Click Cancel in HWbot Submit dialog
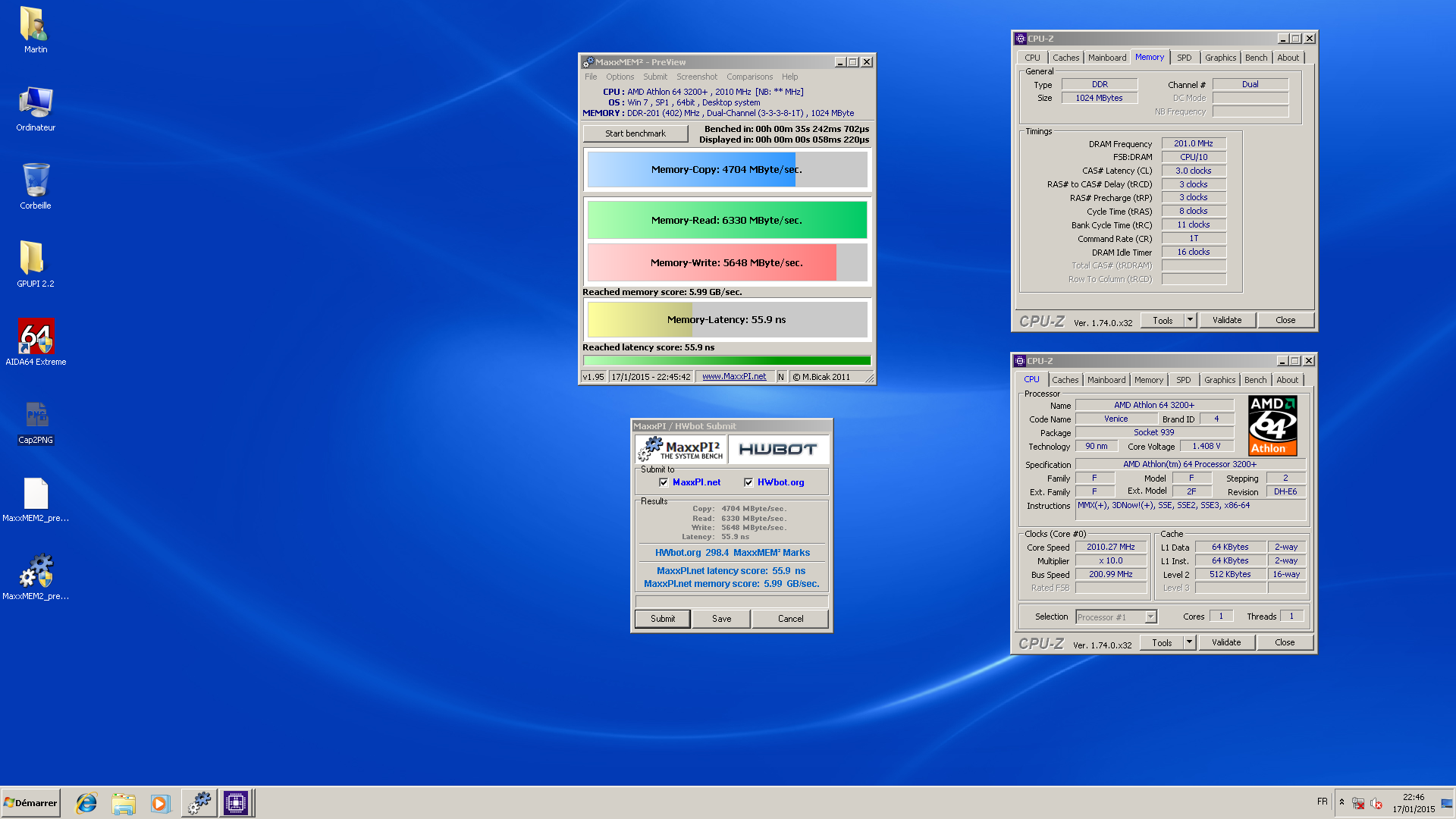This screenshot has height=819, width=1456. 790,619
